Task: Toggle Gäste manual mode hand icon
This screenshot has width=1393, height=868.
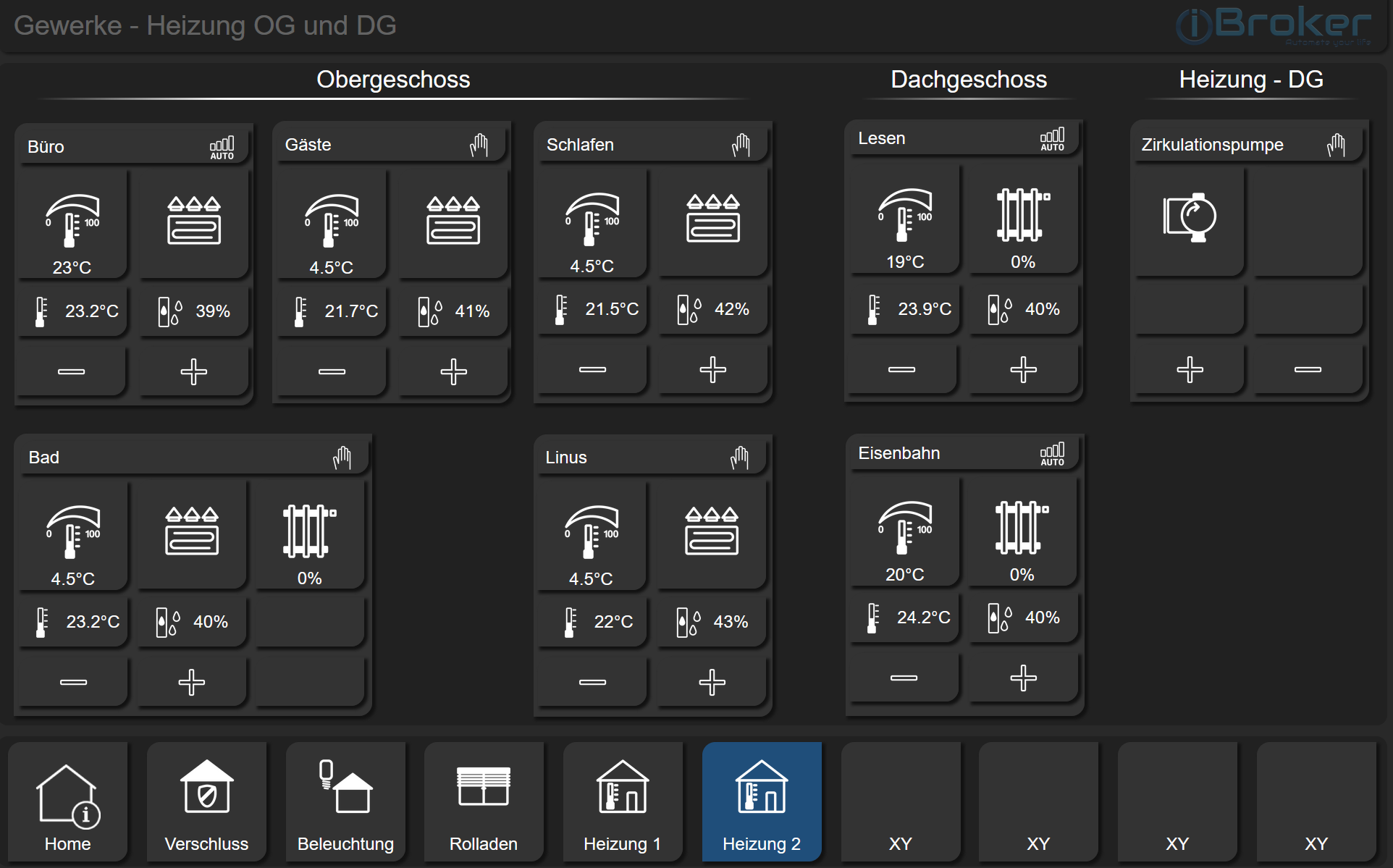Action: [479, 145]
